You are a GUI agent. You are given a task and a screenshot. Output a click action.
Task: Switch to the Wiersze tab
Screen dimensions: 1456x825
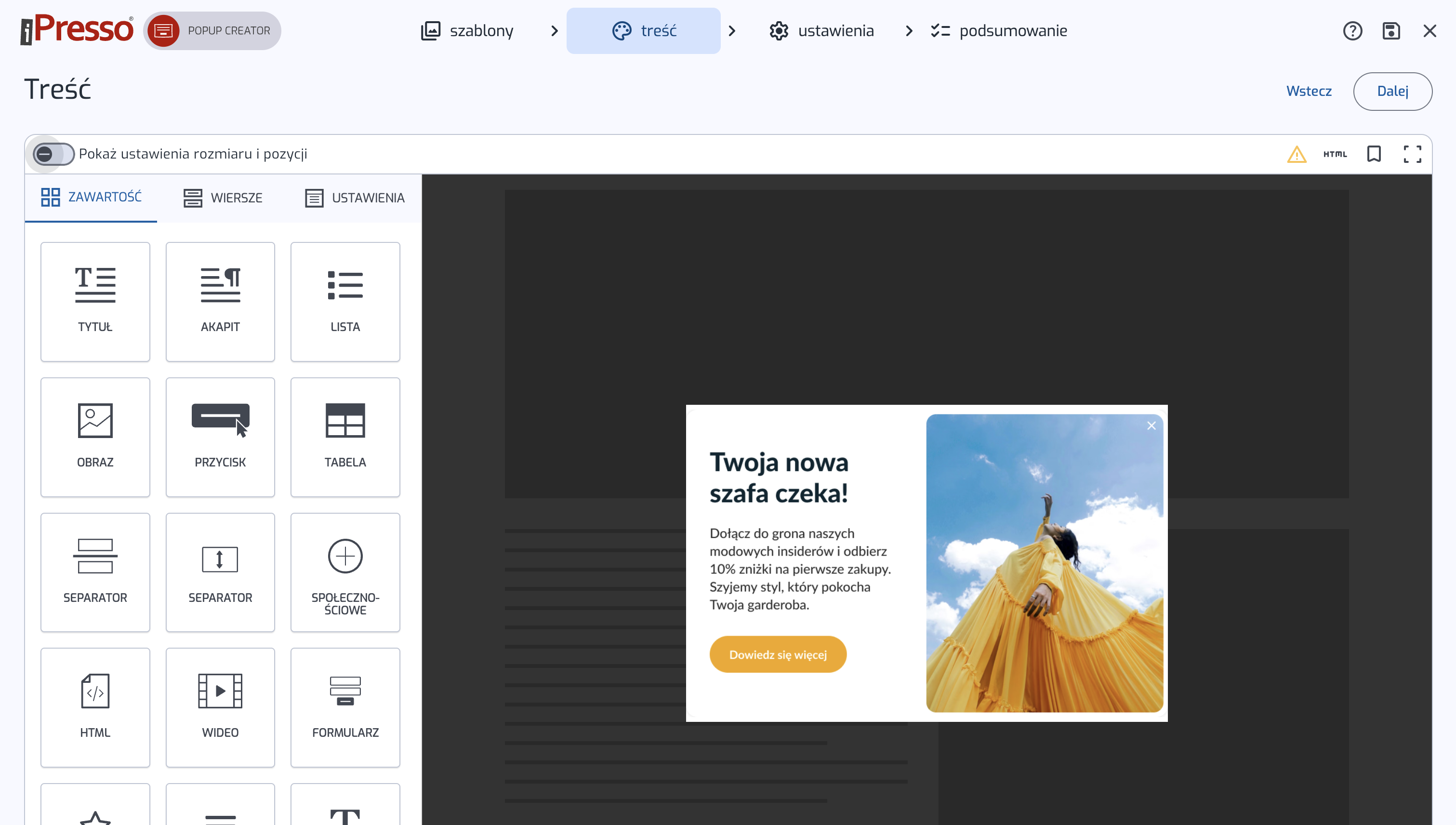pos(223,198)
